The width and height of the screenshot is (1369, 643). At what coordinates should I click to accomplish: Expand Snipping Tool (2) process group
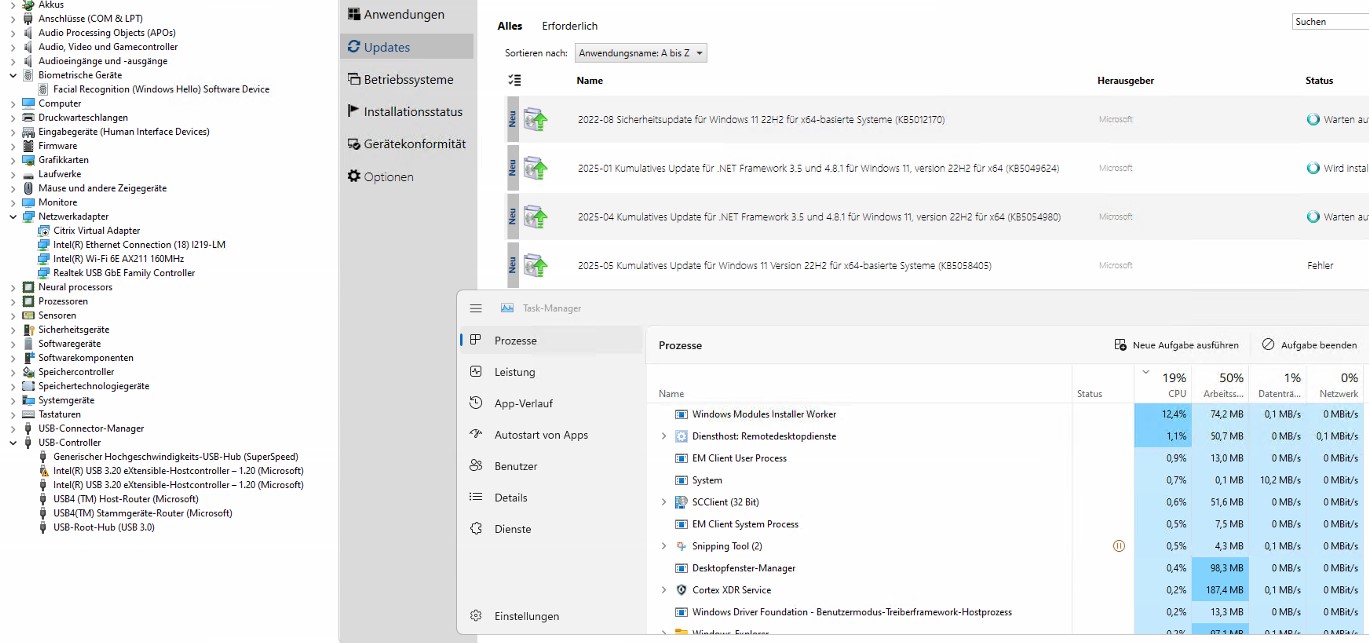664,546
